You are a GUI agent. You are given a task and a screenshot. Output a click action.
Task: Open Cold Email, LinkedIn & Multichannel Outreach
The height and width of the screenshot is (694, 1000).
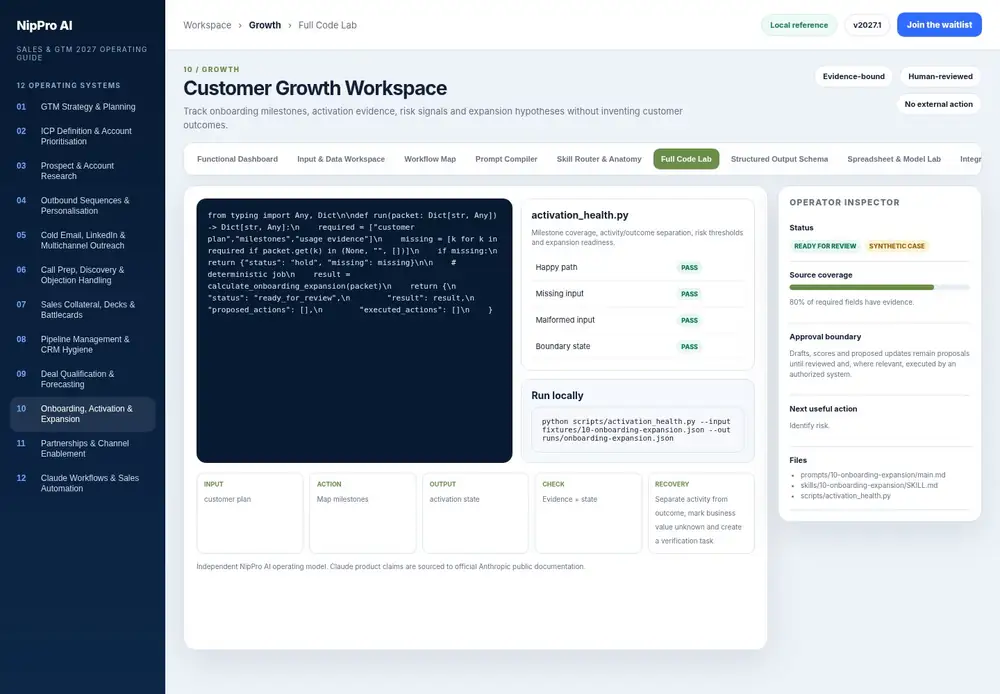pos(82,240)
